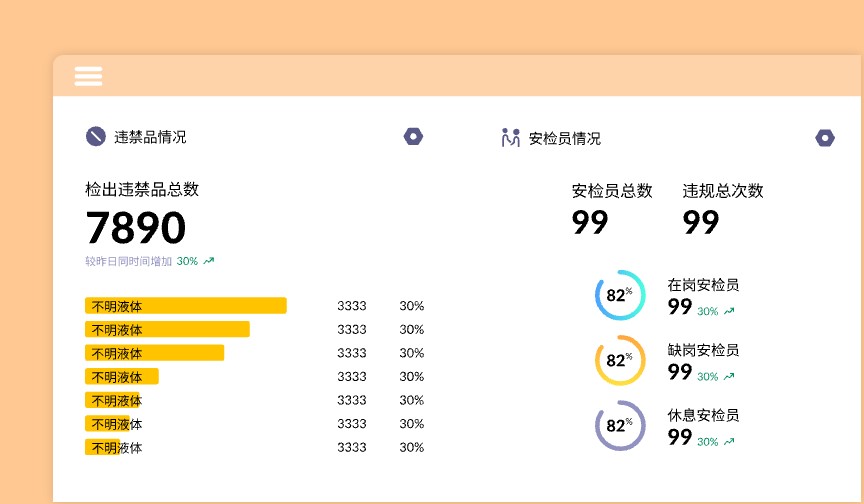This screenshot has width=864, height=504.
Task: Click the 安检员总数 label
Action: [x=612, y=191]
